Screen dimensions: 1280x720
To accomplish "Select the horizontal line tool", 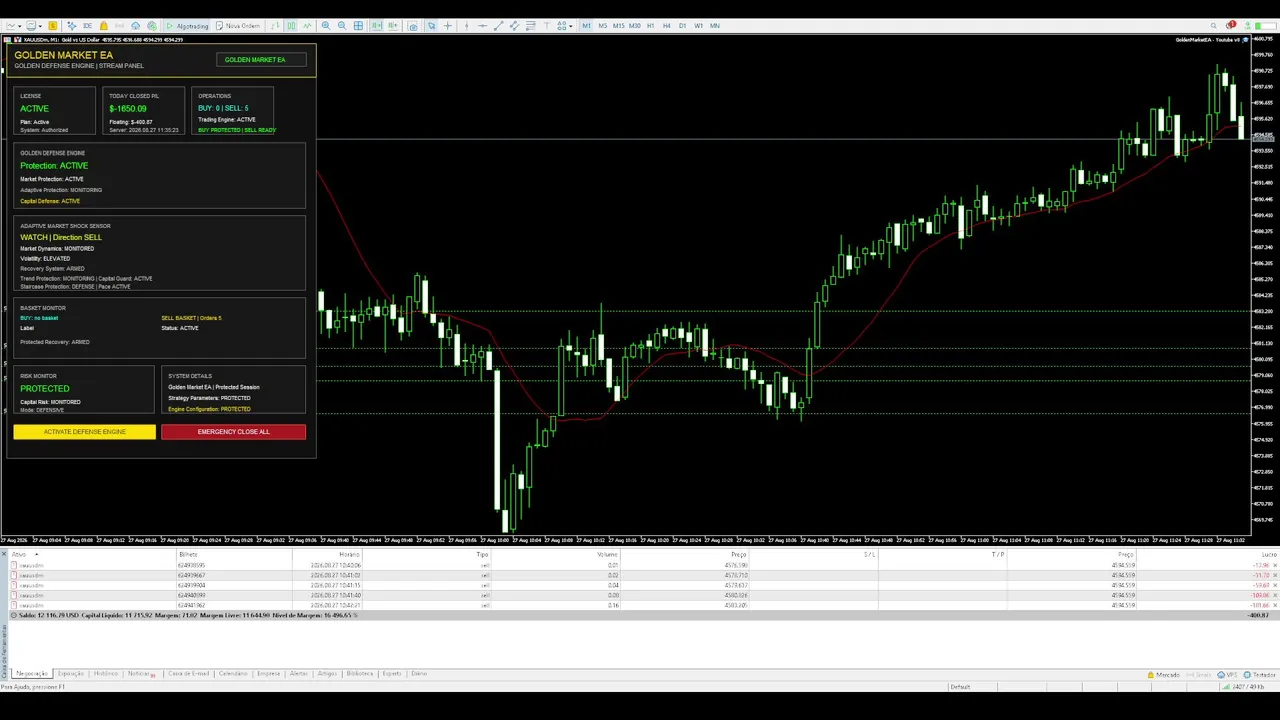I will pos(482,26).
